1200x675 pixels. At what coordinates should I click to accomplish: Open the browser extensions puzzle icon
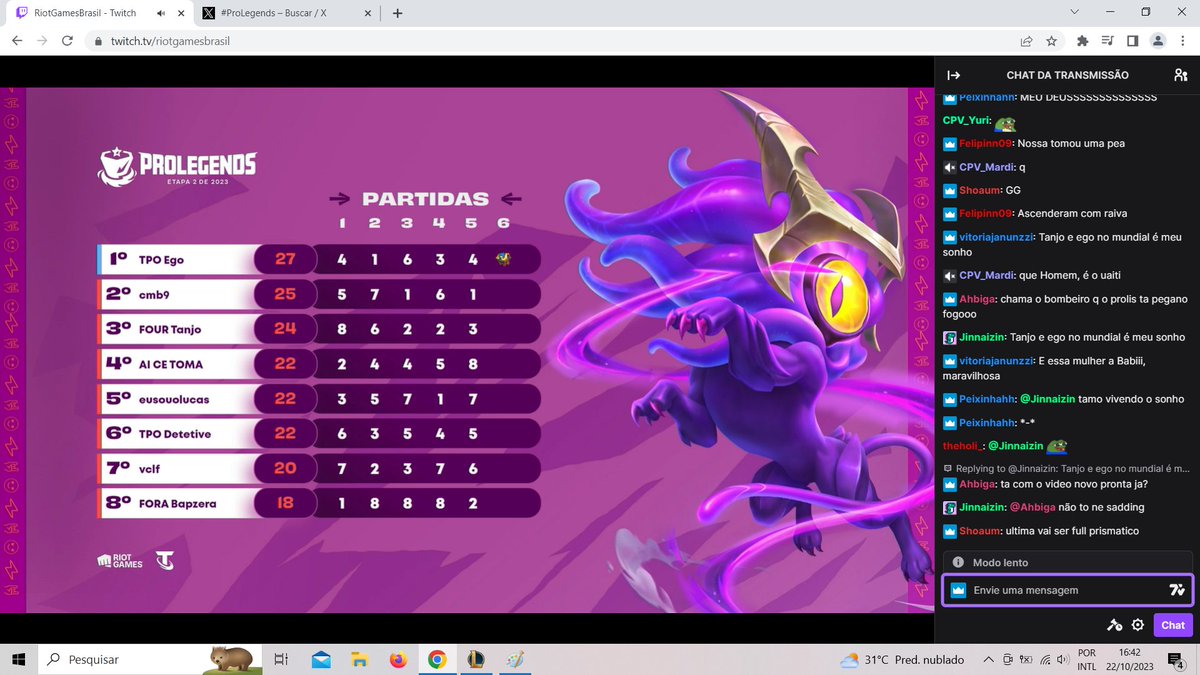point(1082,41)
